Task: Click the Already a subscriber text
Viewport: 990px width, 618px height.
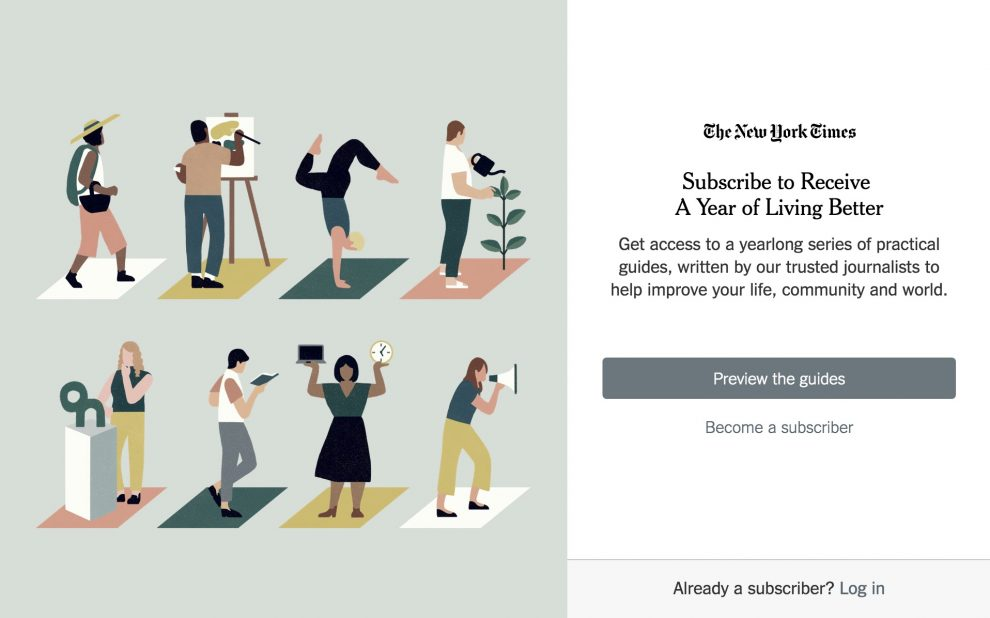Action: coord(753,588)
